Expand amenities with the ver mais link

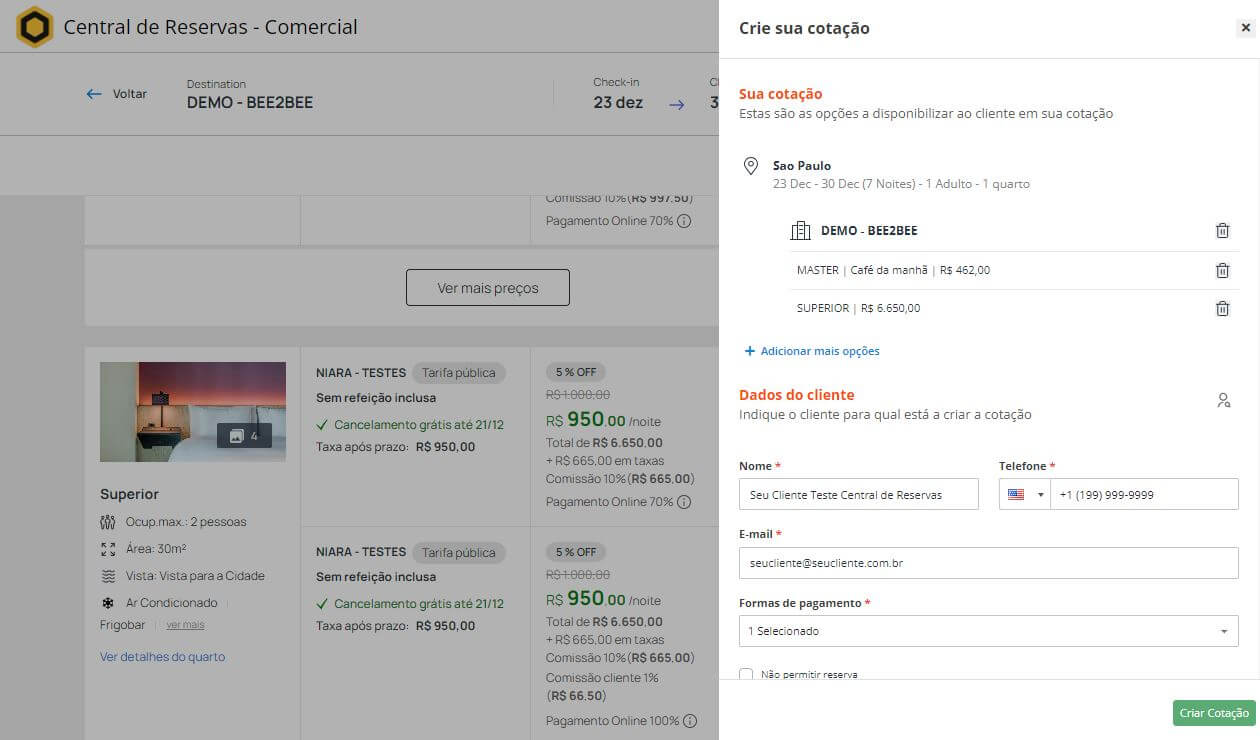pos(185,625)
